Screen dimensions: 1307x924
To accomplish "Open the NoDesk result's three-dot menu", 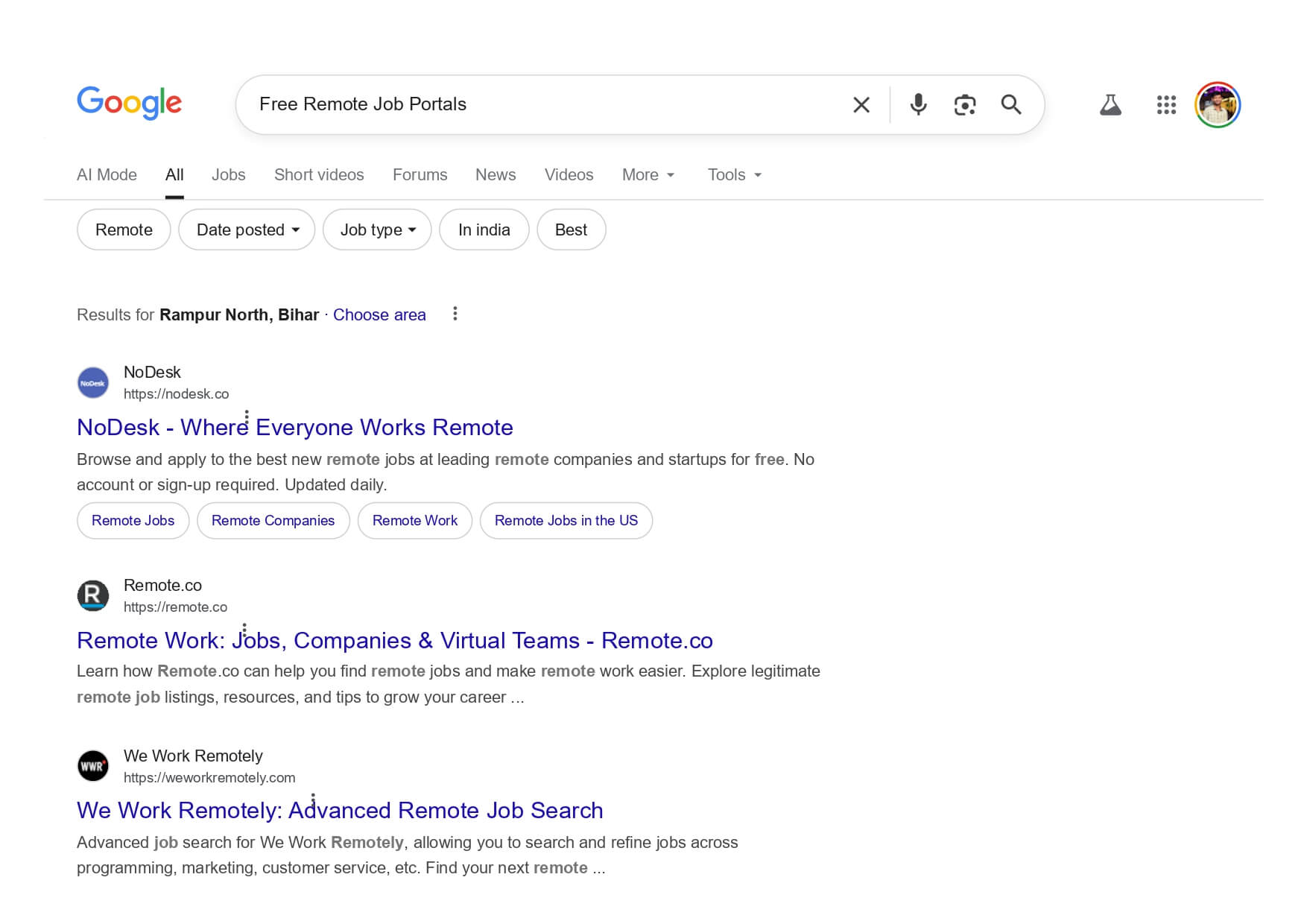I will (x=247, y=417).
